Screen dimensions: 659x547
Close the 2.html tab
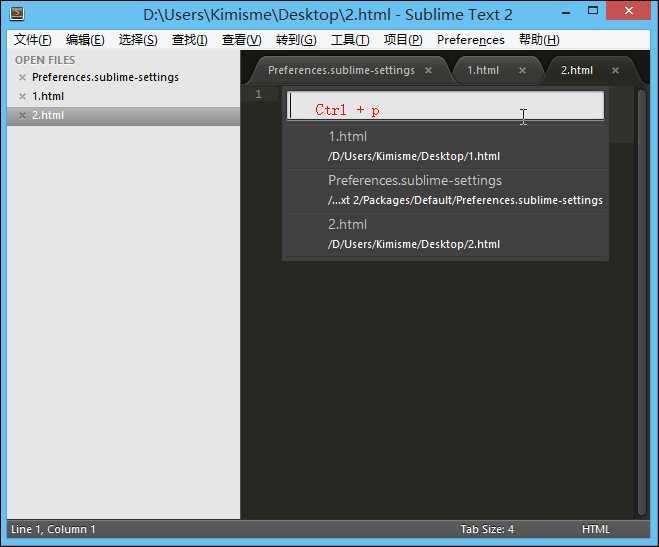click(615, 70)
